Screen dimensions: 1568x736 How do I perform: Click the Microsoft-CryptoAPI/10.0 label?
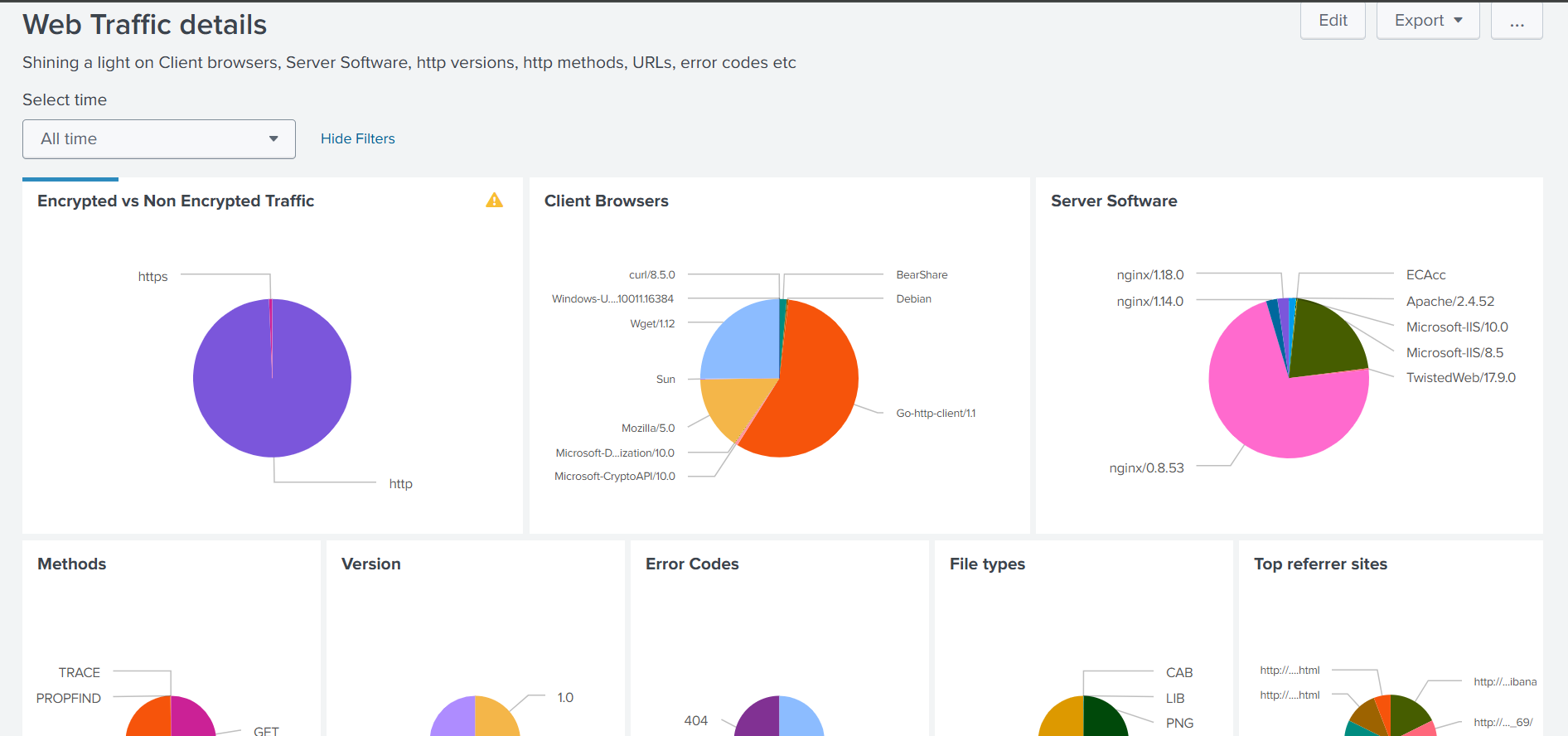point(615,477)
